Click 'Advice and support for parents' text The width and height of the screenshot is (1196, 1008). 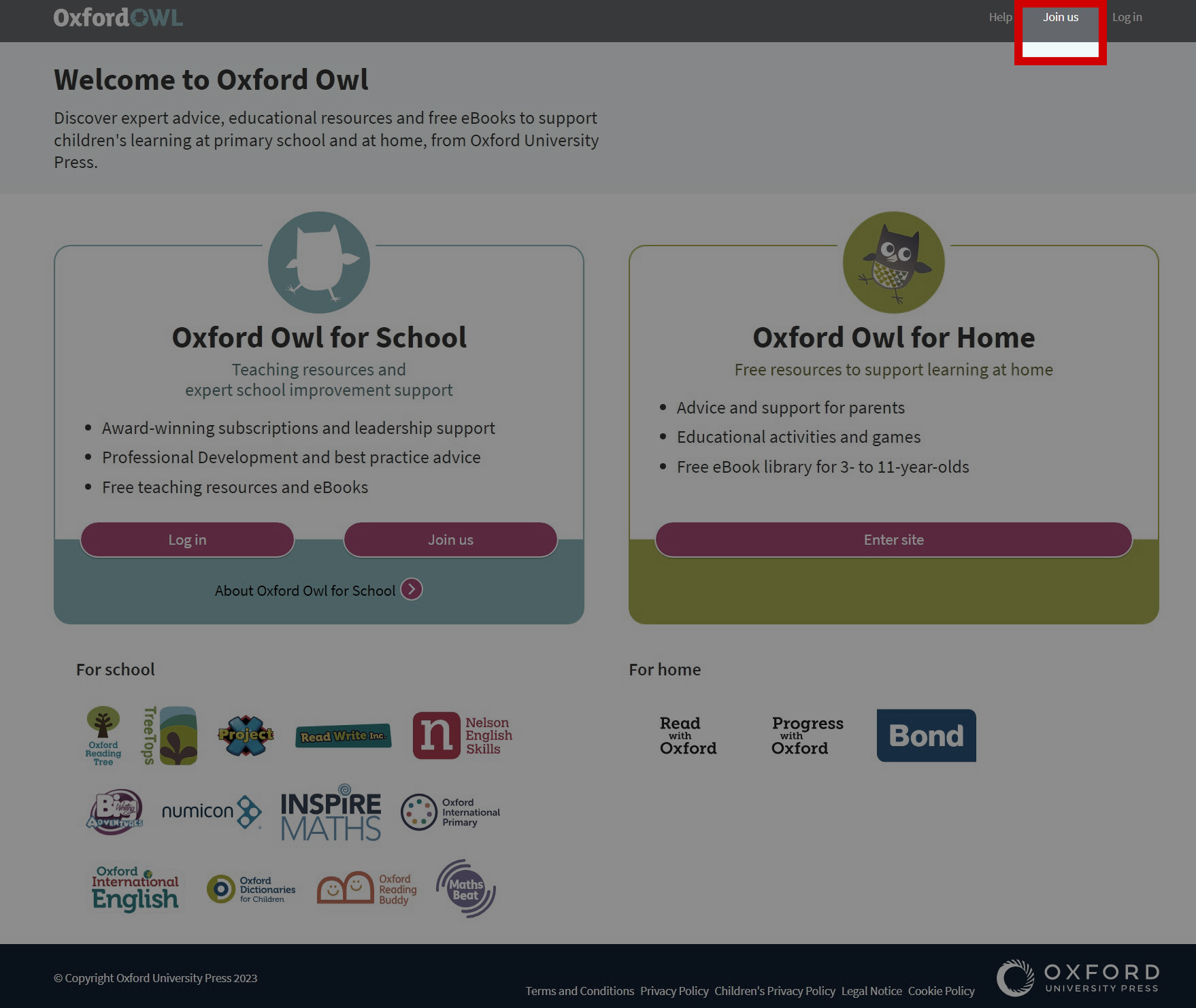tap(791, 408)
